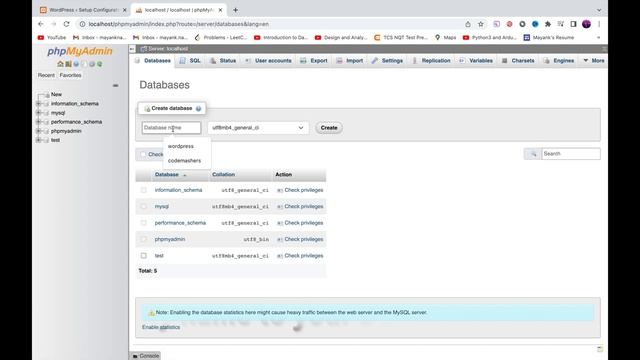Collapse all navigation tree minus icon
Screen dimensions: 640x360
pyautogui.click(x=116, y=86)
